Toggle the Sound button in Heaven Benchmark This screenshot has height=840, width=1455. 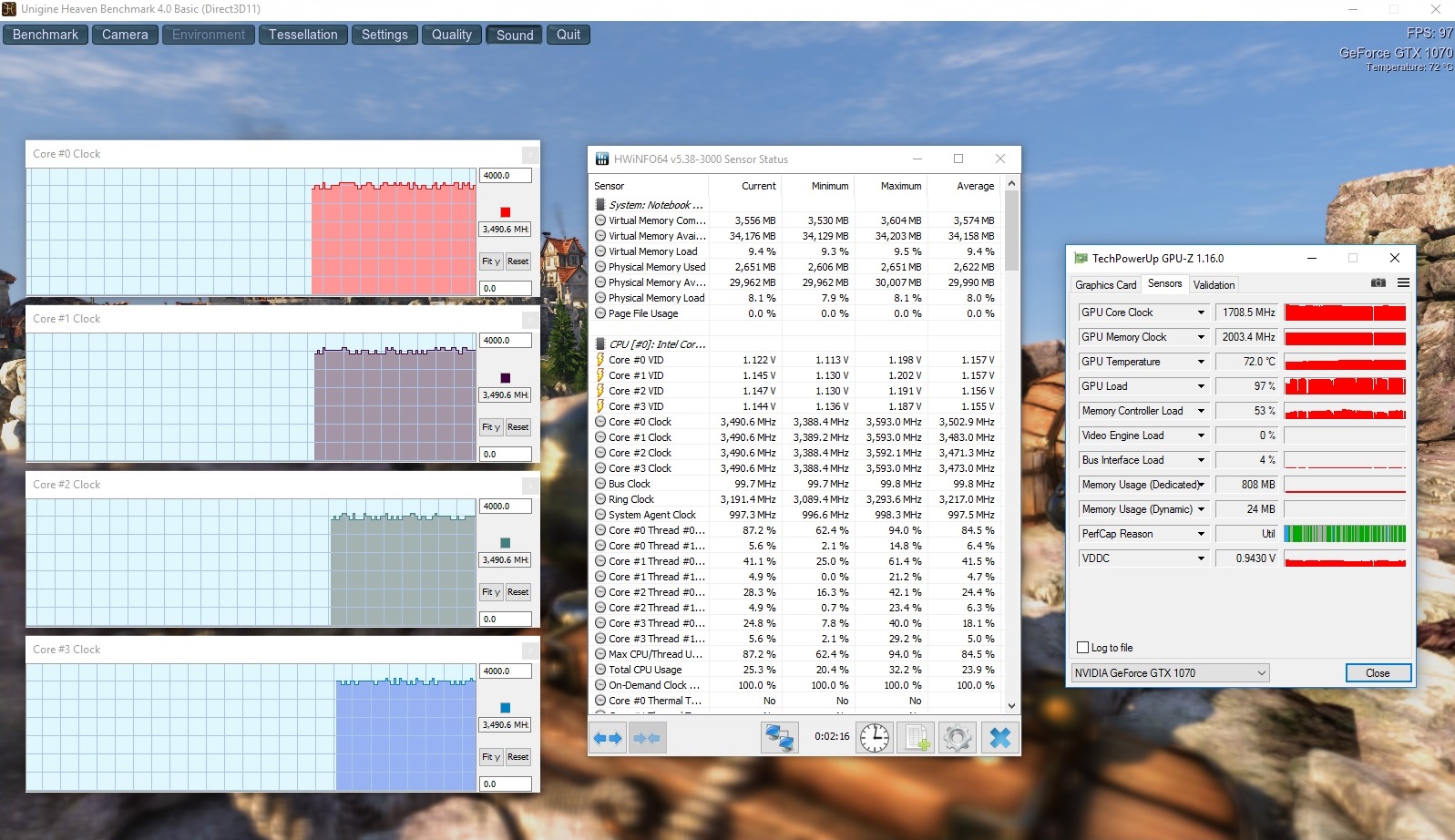point(515,35)
